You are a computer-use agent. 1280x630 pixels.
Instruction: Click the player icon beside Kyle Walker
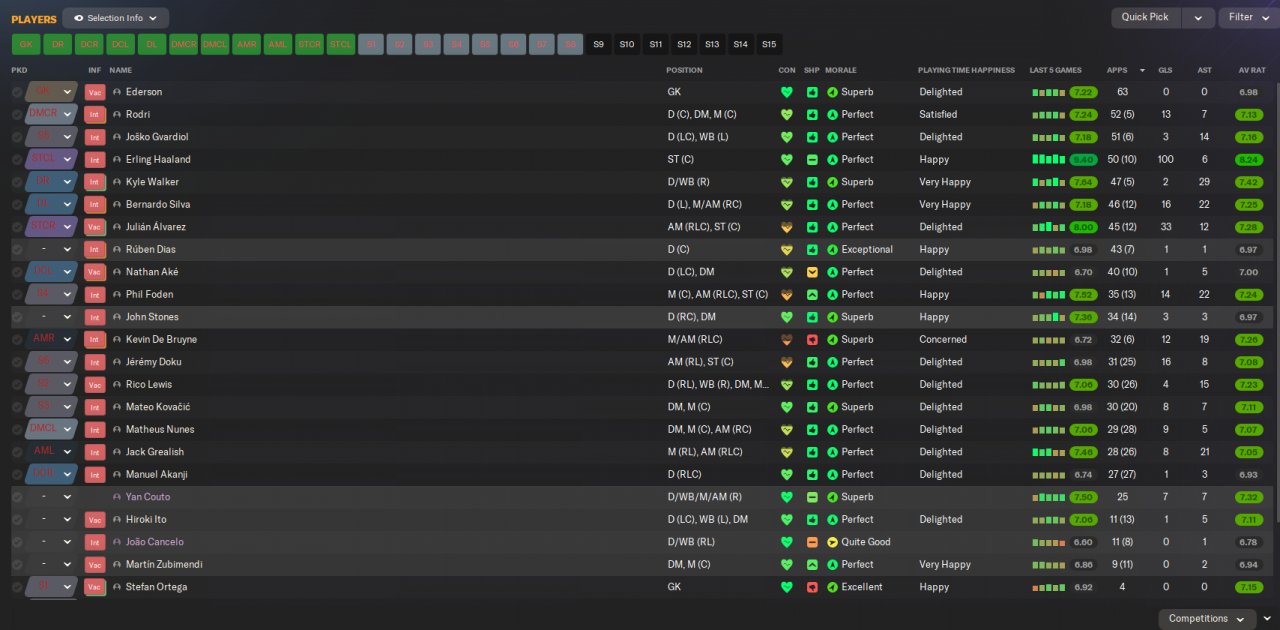coord(117,182)
